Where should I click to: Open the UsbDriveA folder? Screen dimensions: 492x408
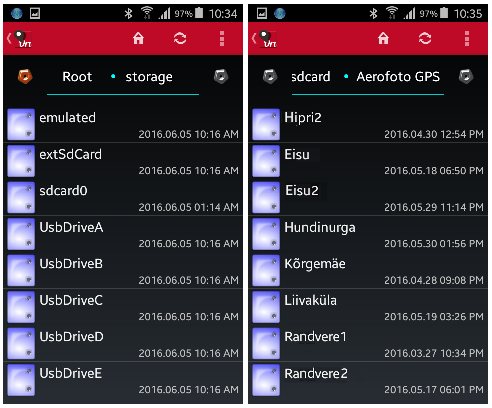(x=123, y=234)
